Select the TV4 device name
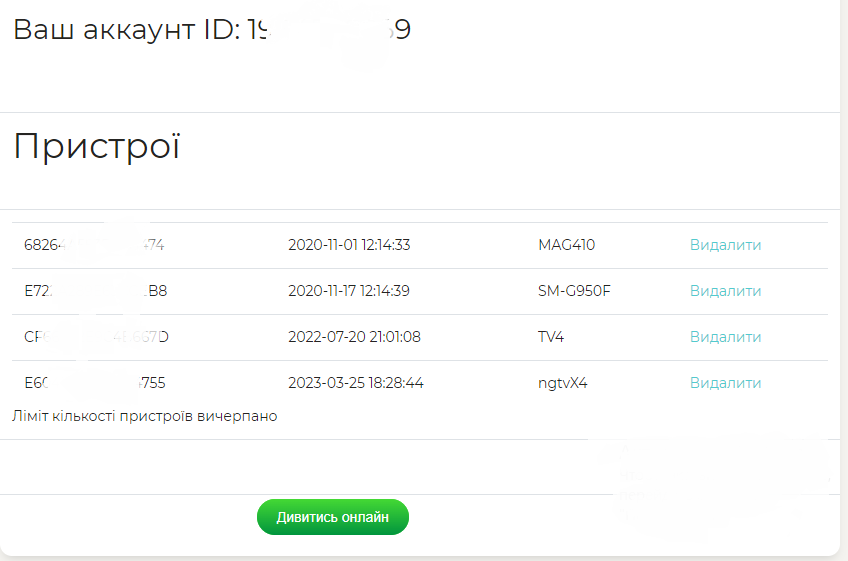Screen dimensions: 848x561 click(x=551, y=337)
